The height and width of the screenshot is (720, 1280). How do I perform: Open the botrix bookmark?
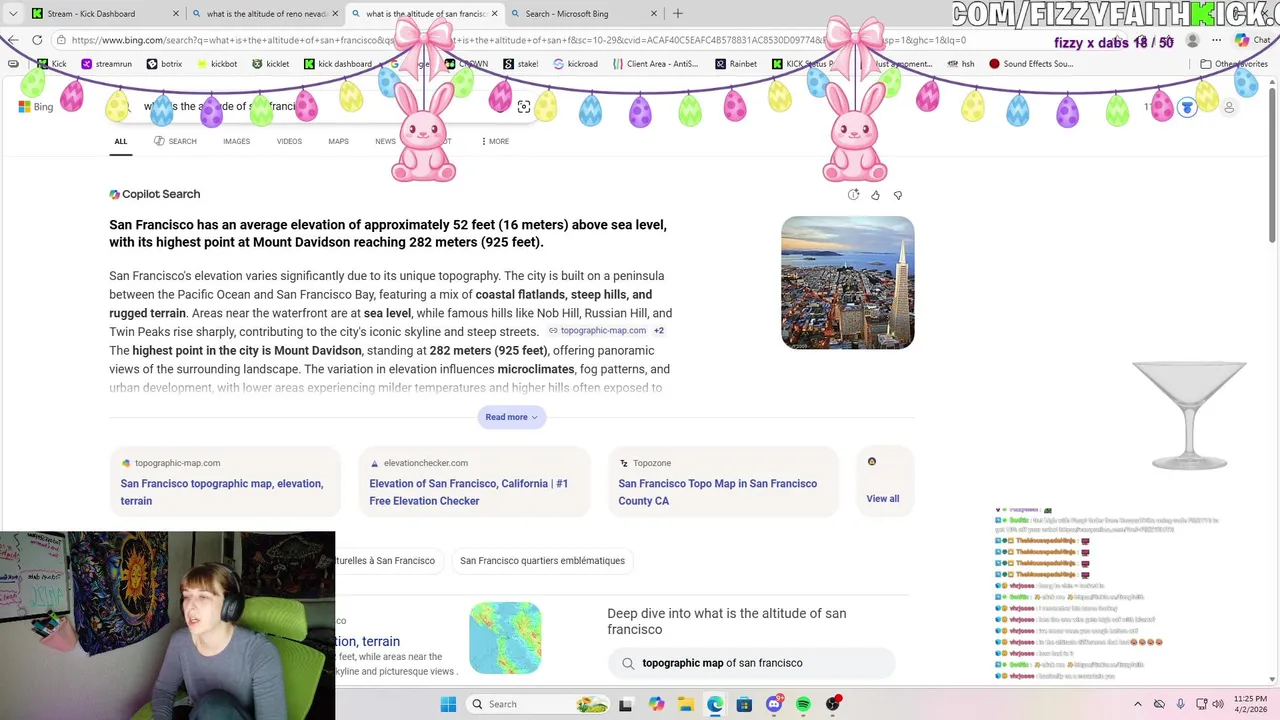coord(165,64)
